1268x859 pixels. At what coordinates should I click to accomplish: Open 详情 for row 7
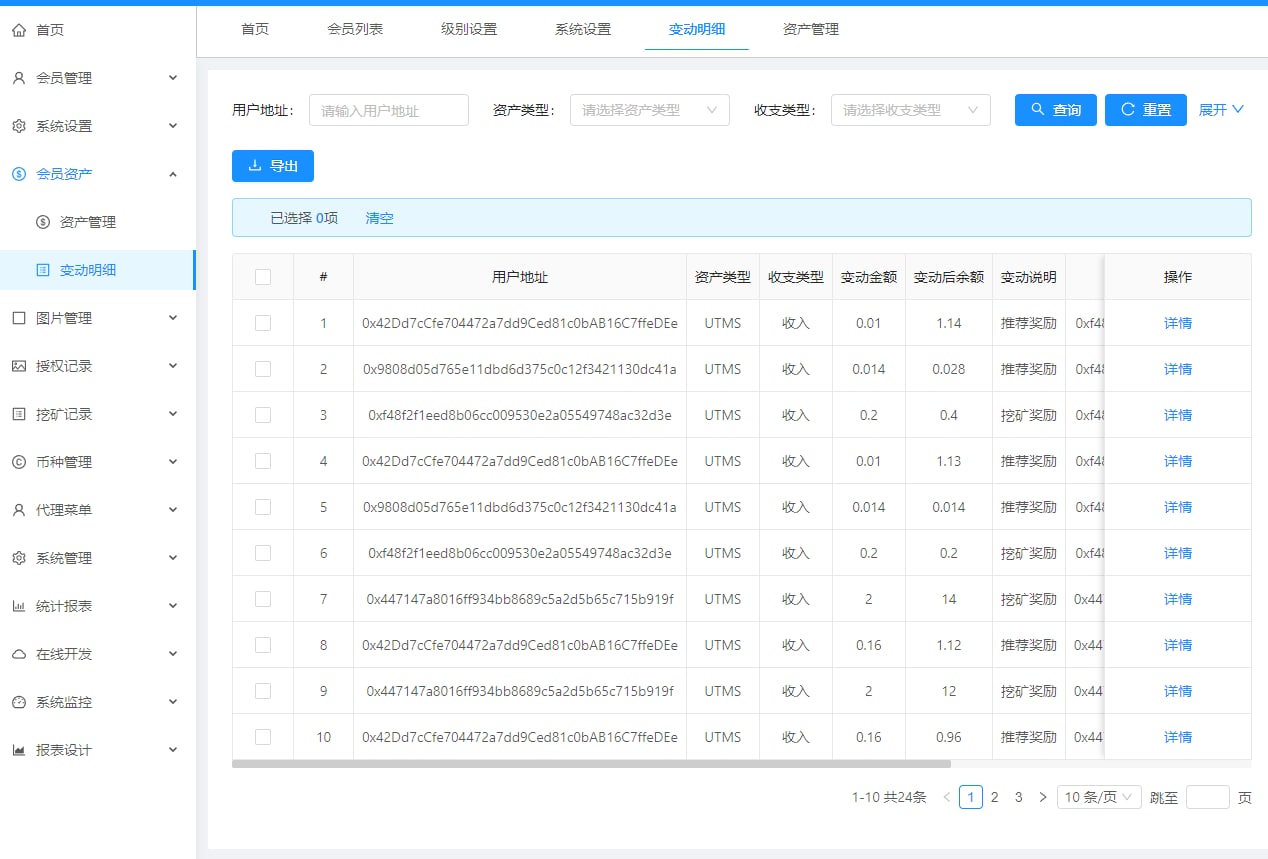(x=1178, y=599)
